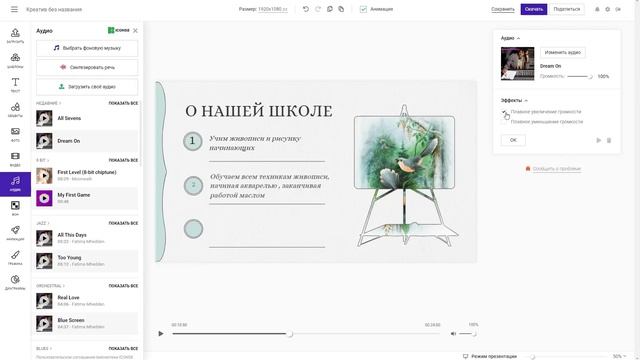Play the slide timeline
This screenshot has width=640, height=360.
(x=161, y=333)
